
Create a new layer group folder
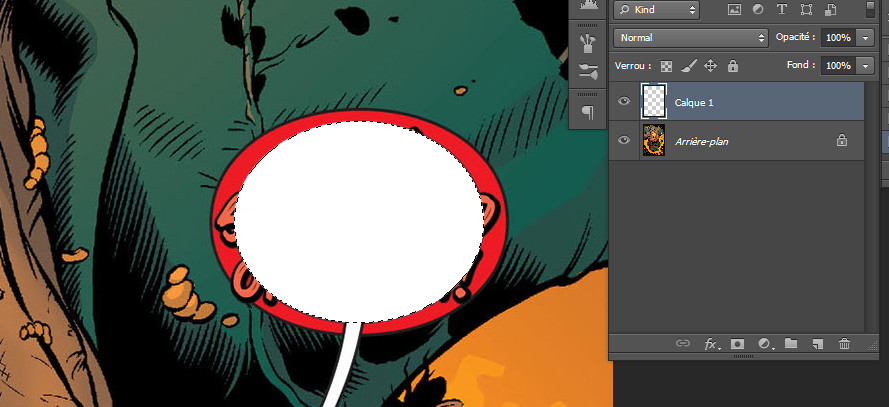(791, 344)
